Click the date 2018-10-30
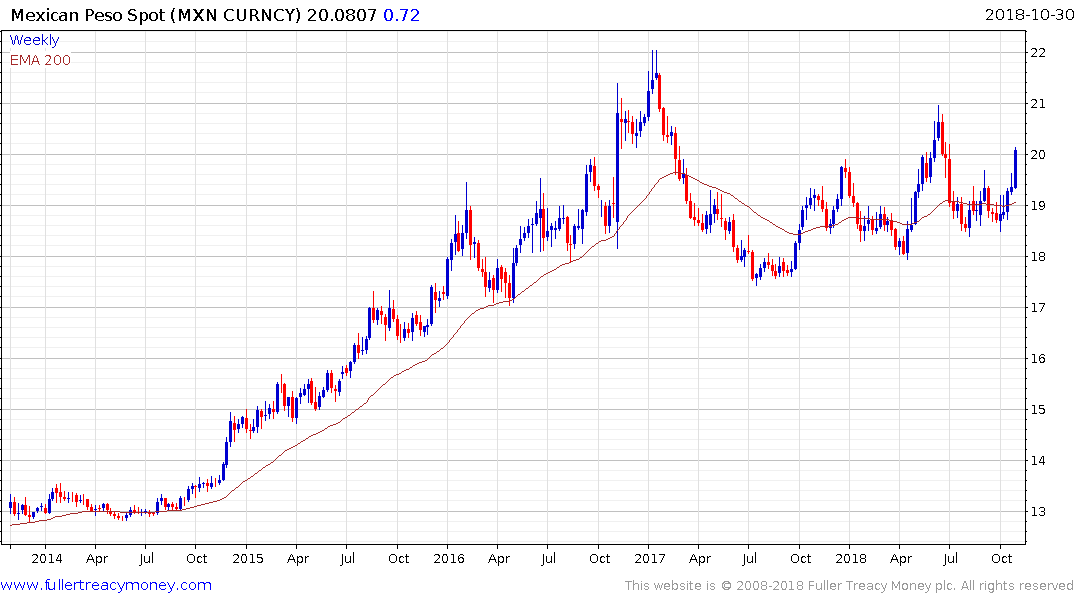 point(1029,15)
